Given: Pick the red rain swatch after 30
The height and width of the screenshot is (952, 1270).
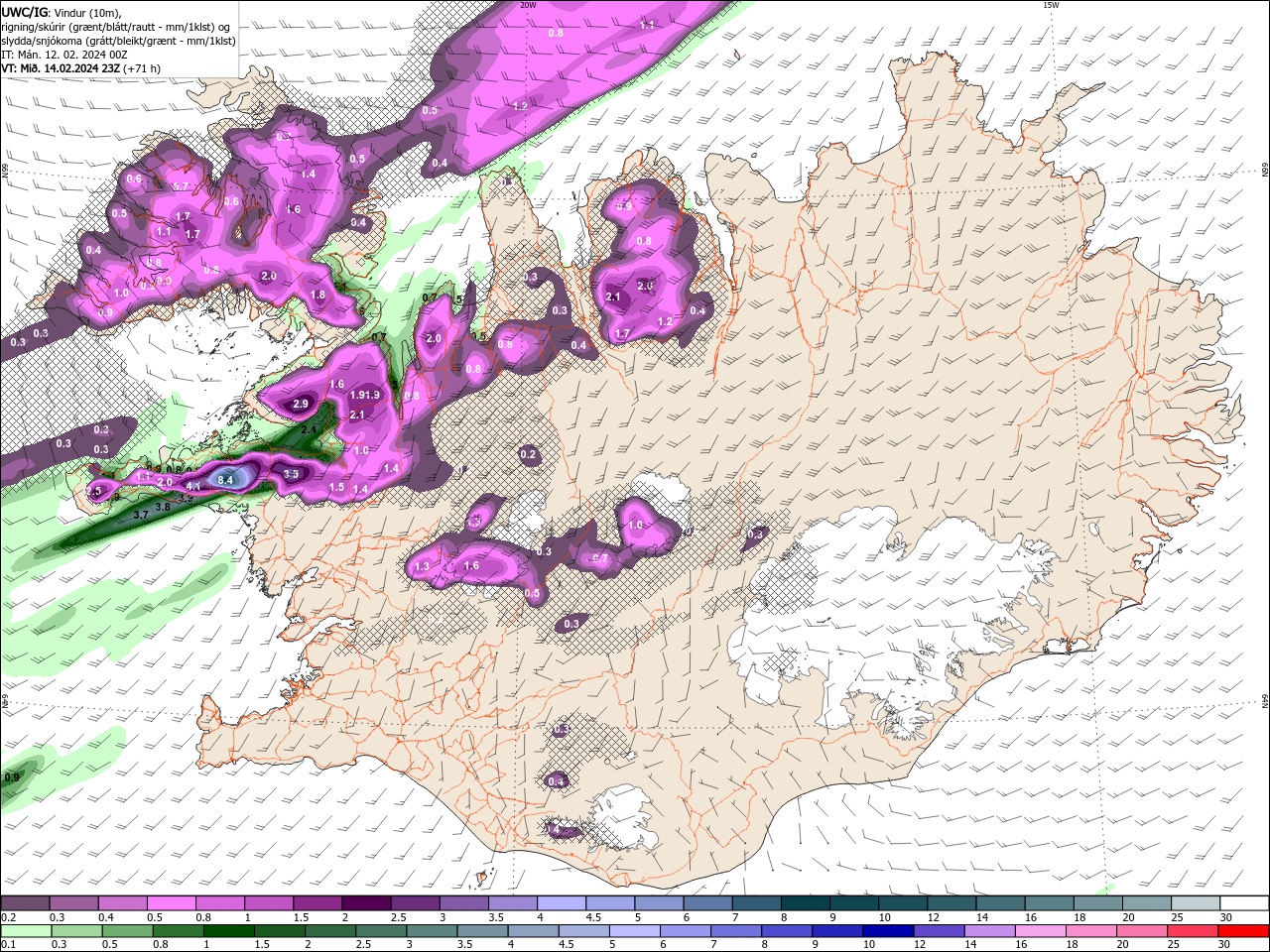Looking at the screenshot, I should coord(1245,931).
